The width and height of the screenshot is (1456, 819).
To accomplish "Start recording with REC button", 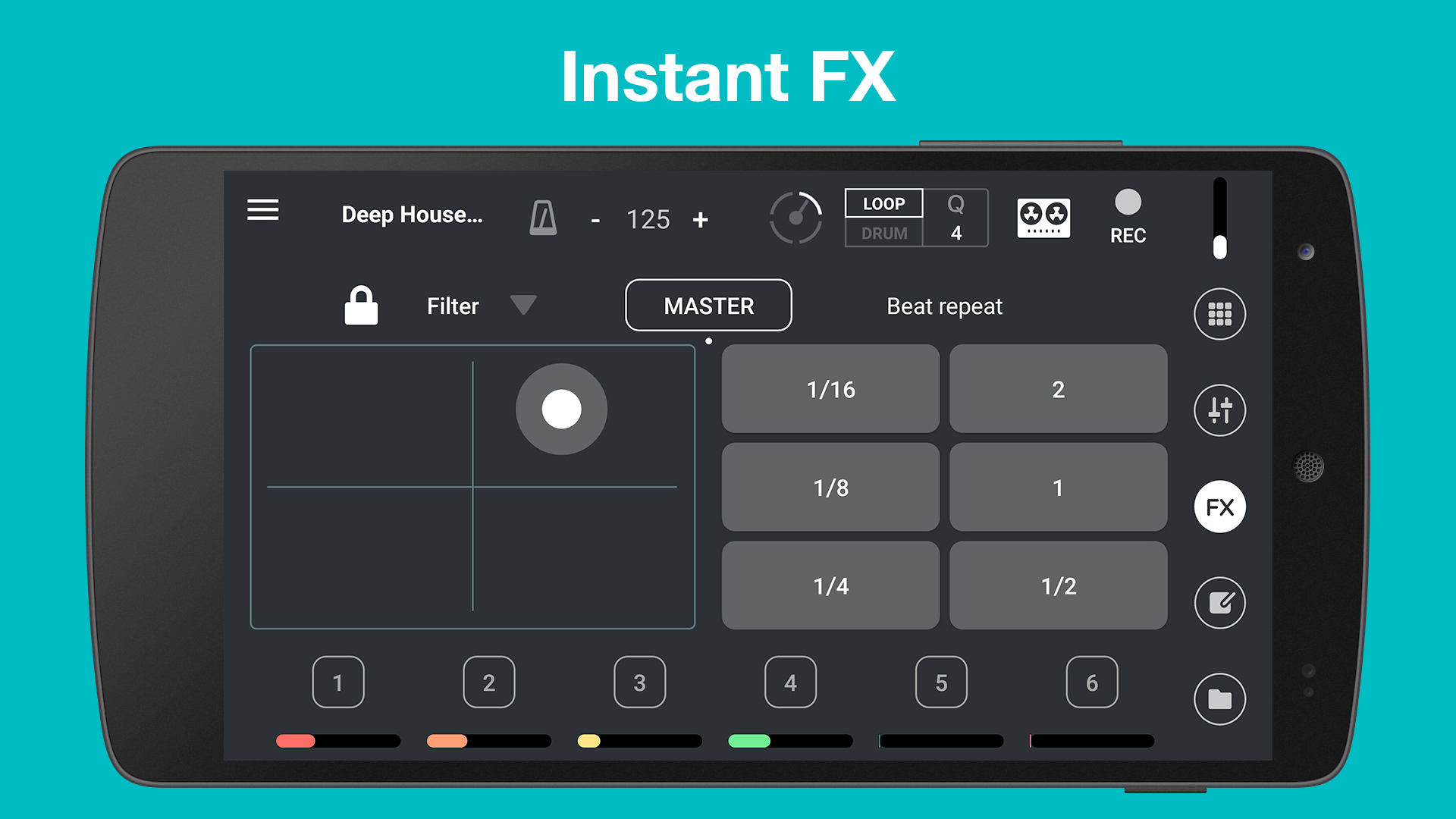I will point(1128,217).
